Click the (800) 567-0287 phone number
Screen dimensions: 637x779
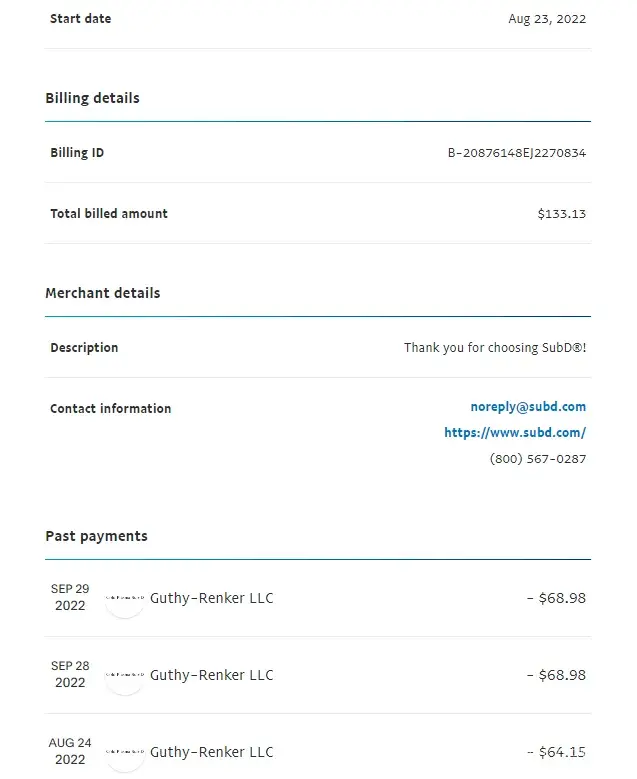coord(537,459)
